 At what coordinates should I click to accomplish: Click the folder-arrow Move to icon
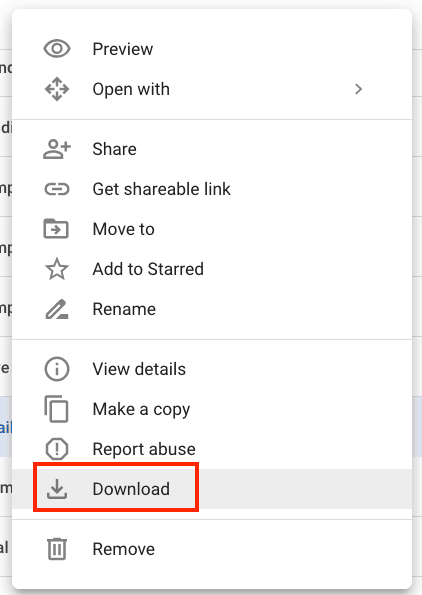click(56, 228)
